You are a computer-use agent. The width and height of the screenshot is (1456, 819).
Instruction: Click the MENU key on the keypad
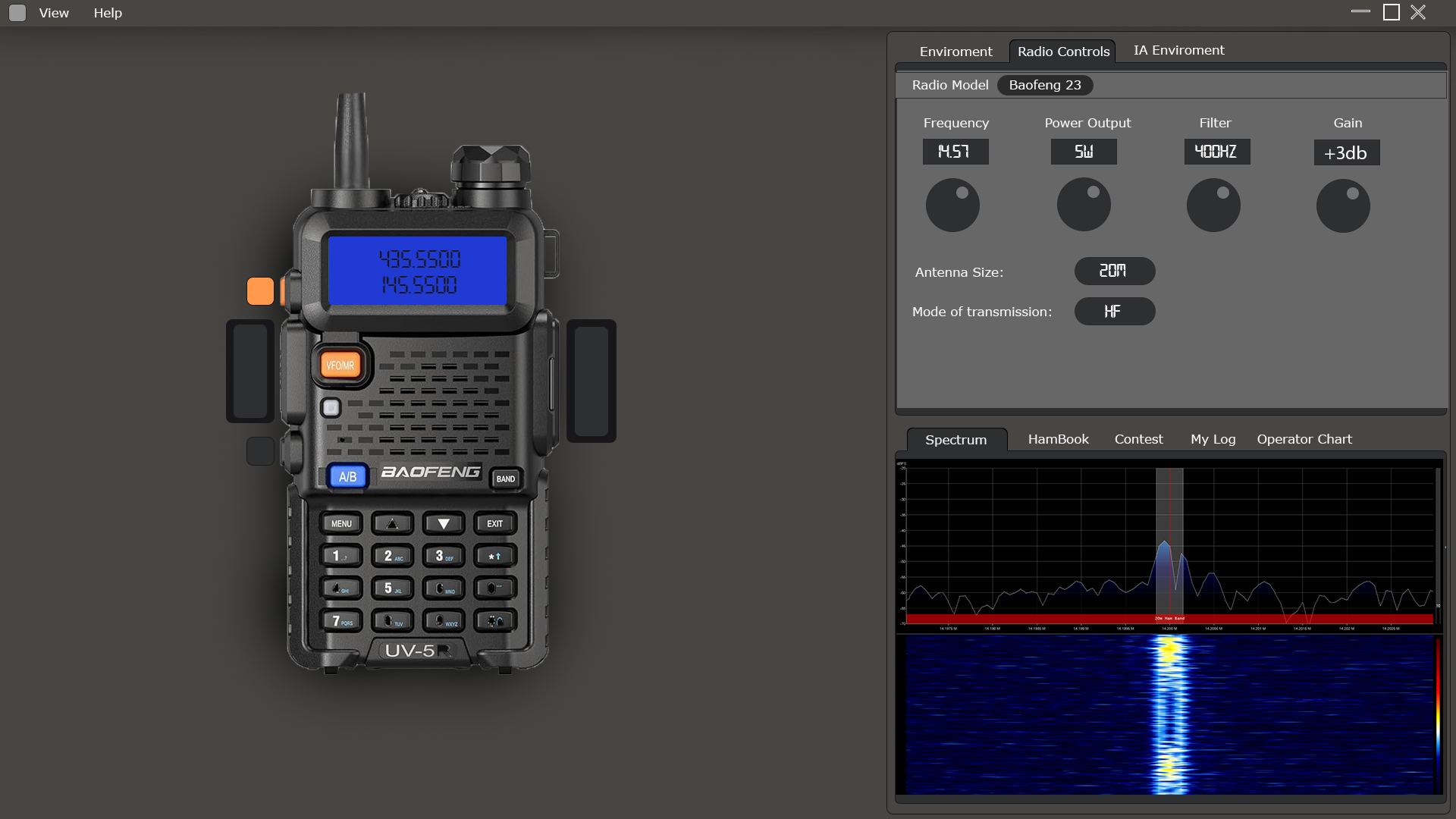(x=341, y=523)
